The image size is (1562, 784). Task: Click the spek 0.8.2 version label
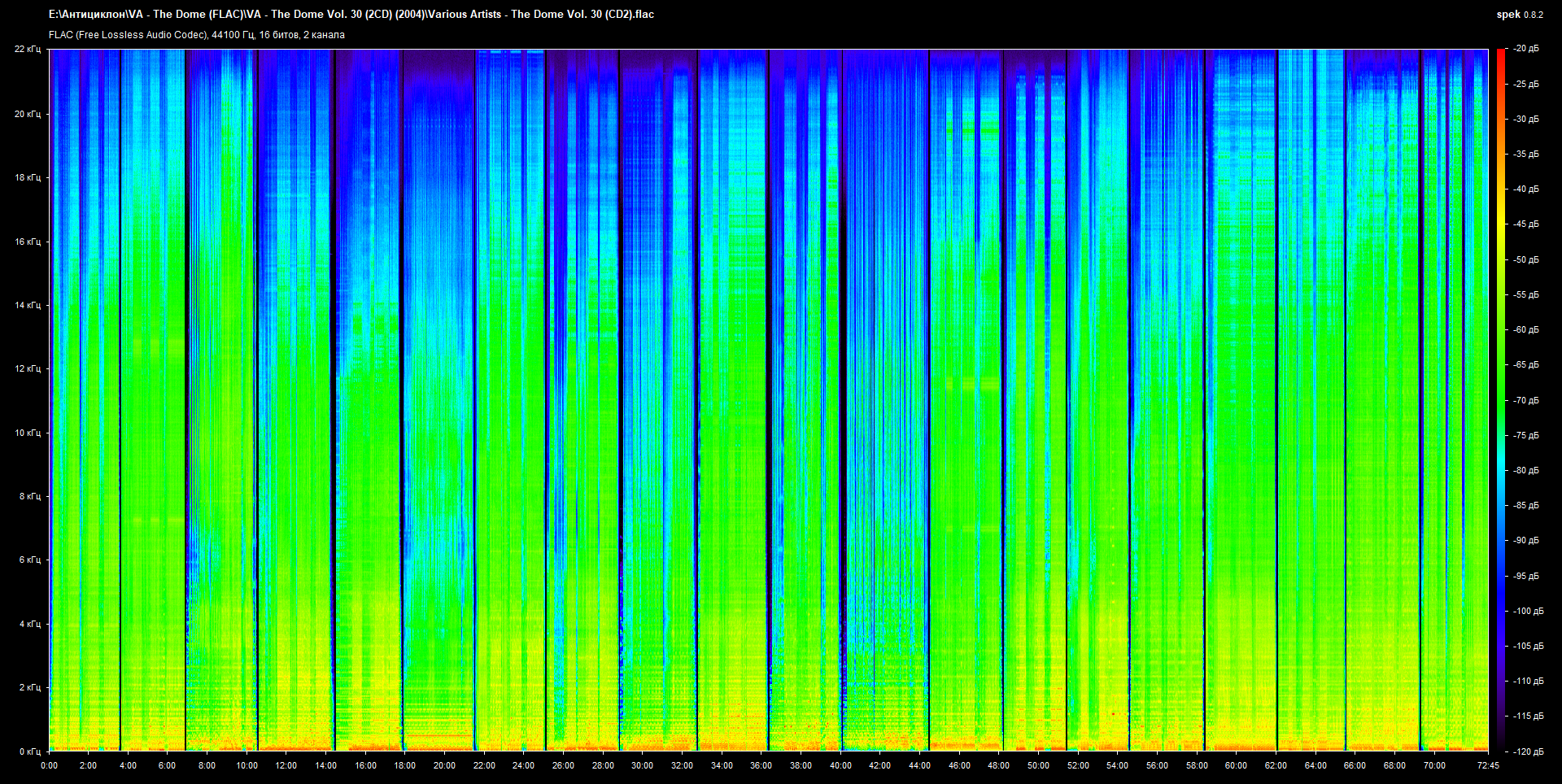(x=1519, y=15)
